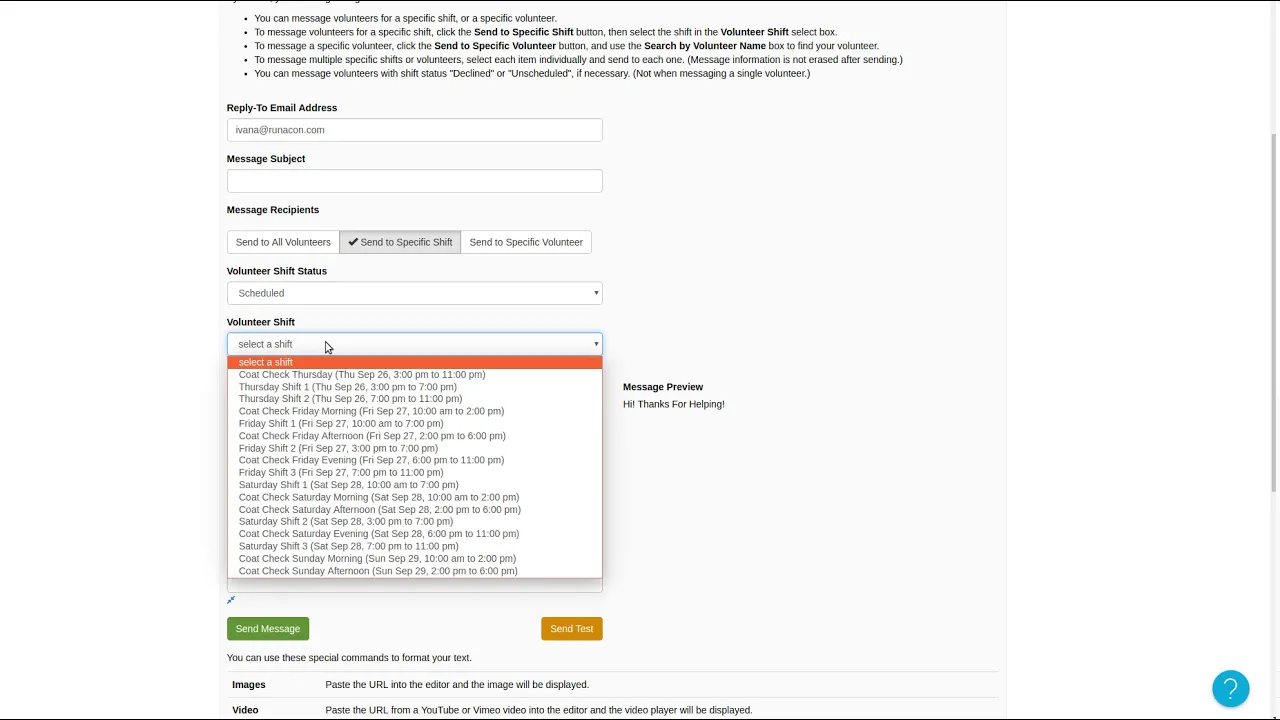This screenshot has height=720, width=1280.
Task: Choose Saturday Shift 1 option
Action: [414, 485]
